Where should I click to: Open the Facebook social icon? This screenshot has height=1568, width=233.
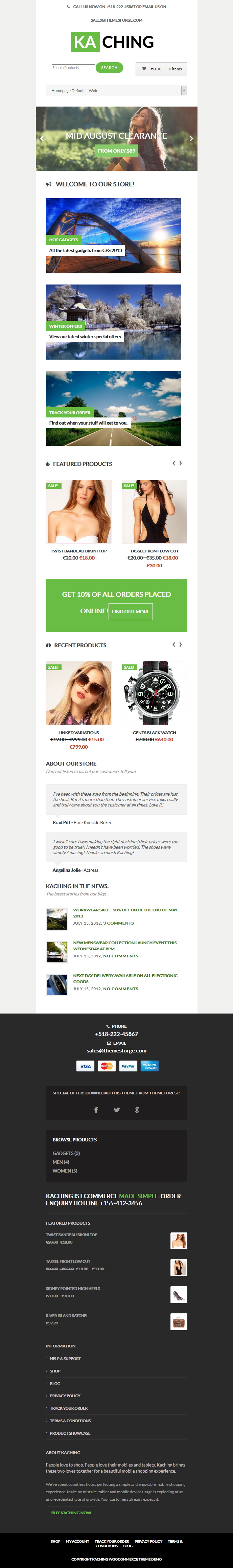pos(96,1110)
